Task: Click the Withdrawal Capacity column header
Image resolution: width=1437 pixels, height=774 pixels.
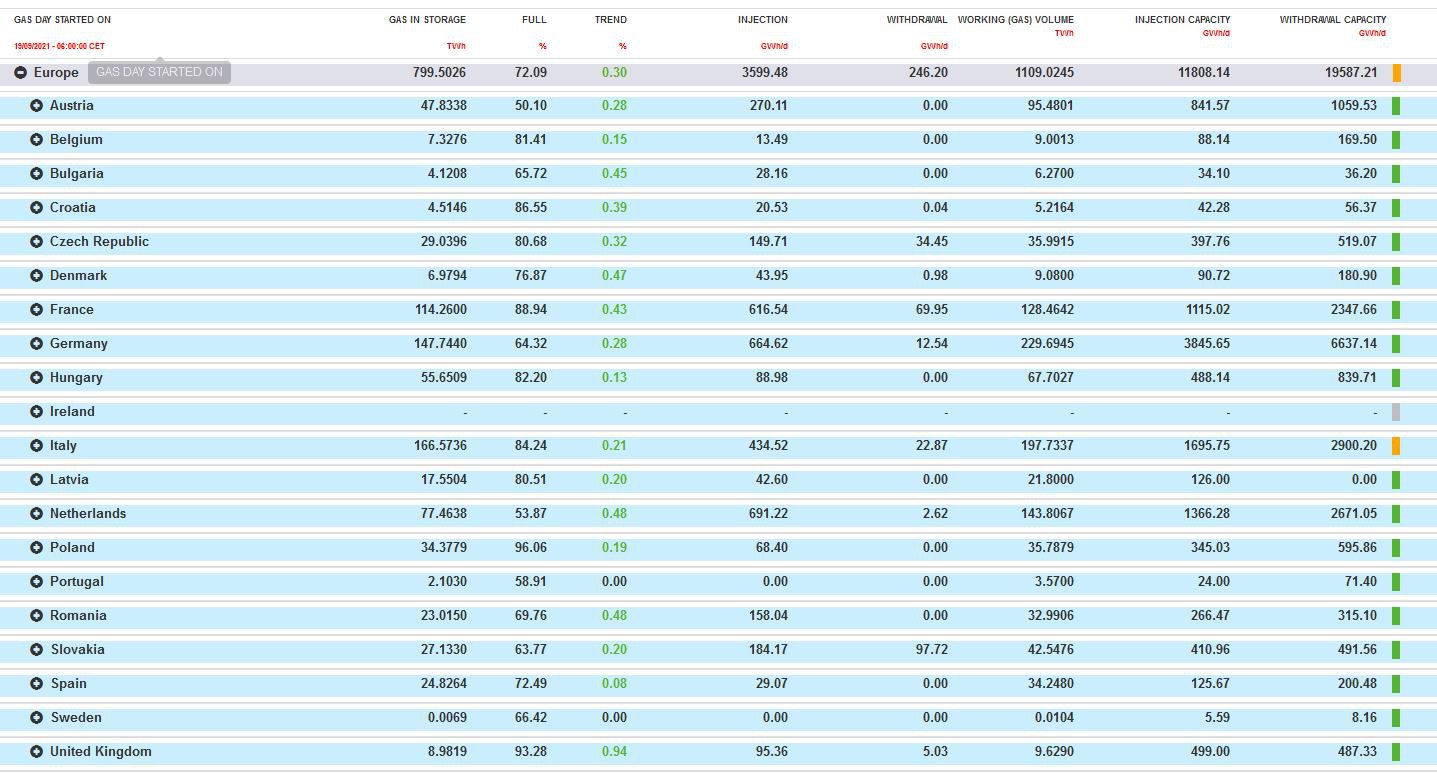Action: (1333, 20)
